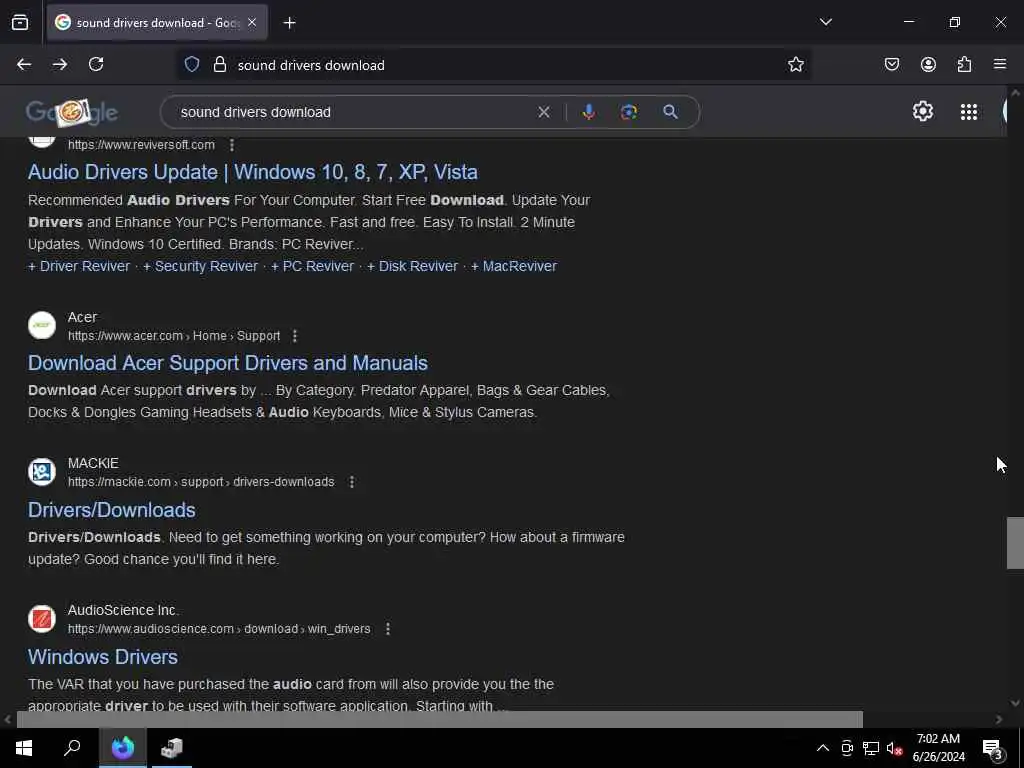1024x768 pixels.
Task: Open the Windows Drivers result
Action: 103,657
